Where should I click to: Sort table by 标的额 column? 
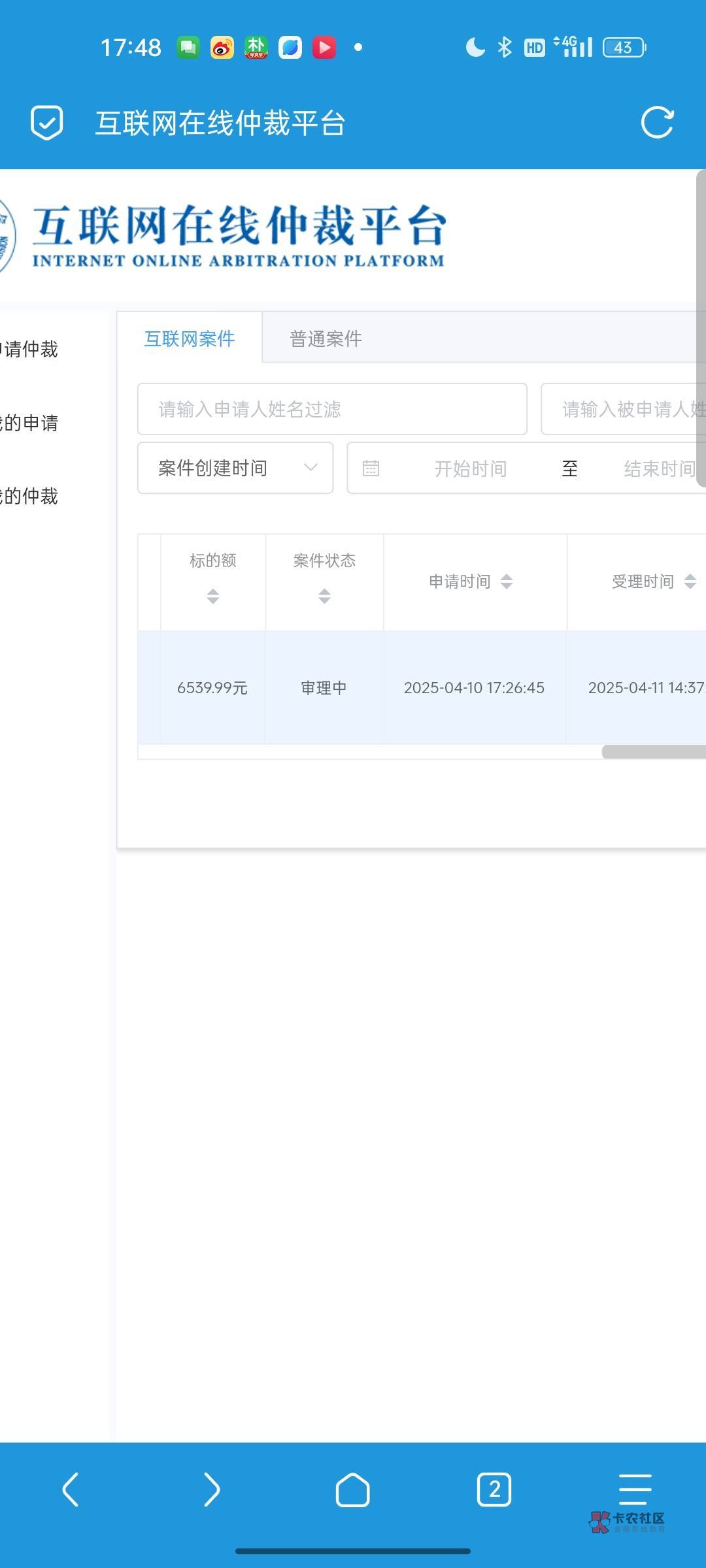[x=213, y=595]
